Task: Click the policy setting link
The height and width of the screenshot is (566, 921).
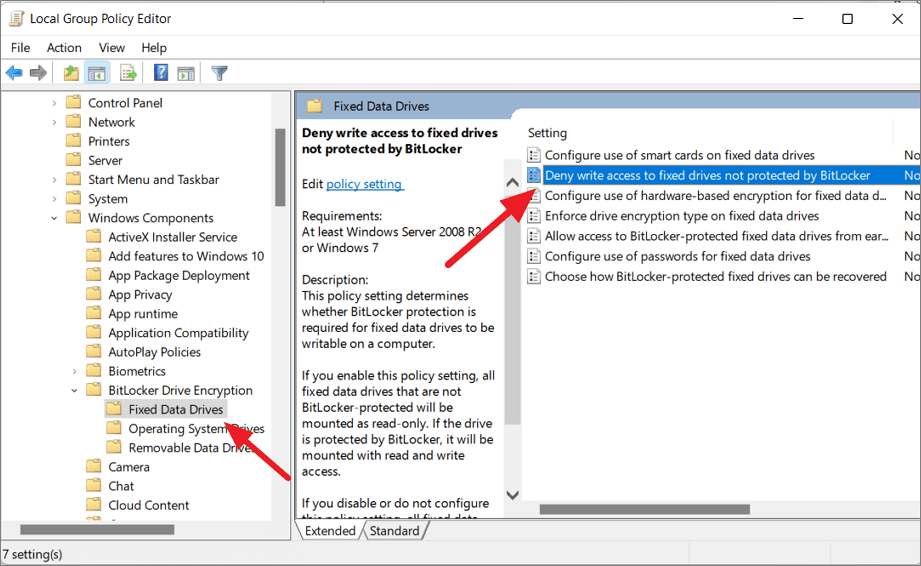Action: tap(364, 184)
